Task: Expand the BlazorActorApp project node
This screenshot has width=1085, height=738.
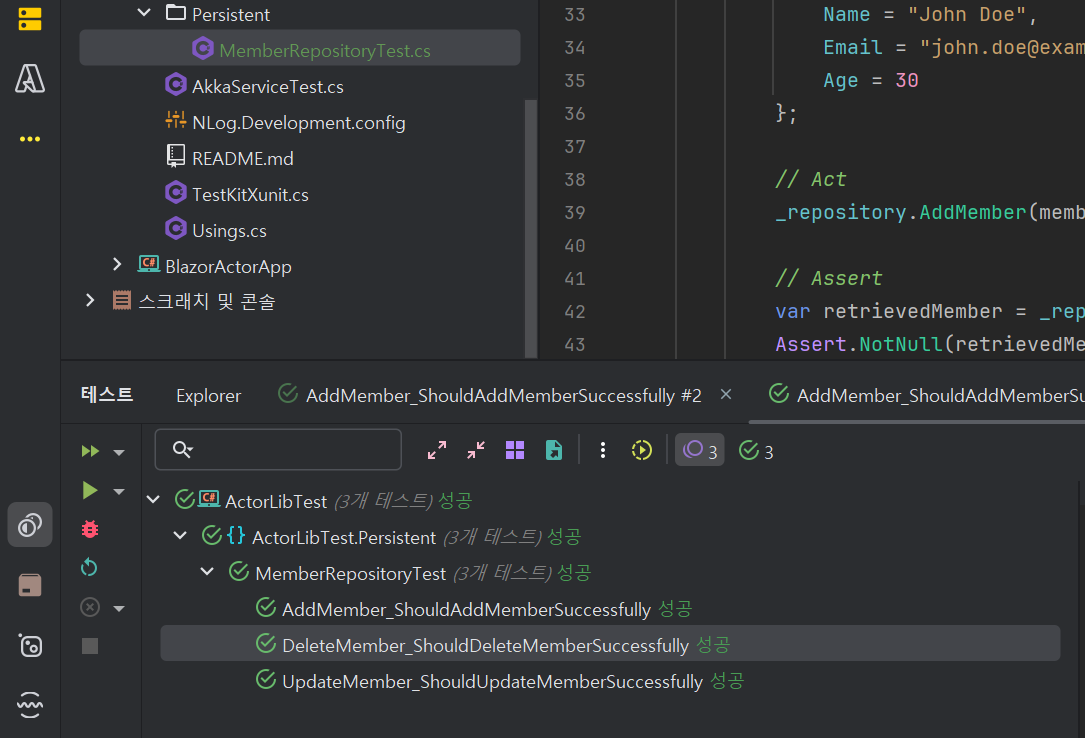Action: click(x=118, y=266)
